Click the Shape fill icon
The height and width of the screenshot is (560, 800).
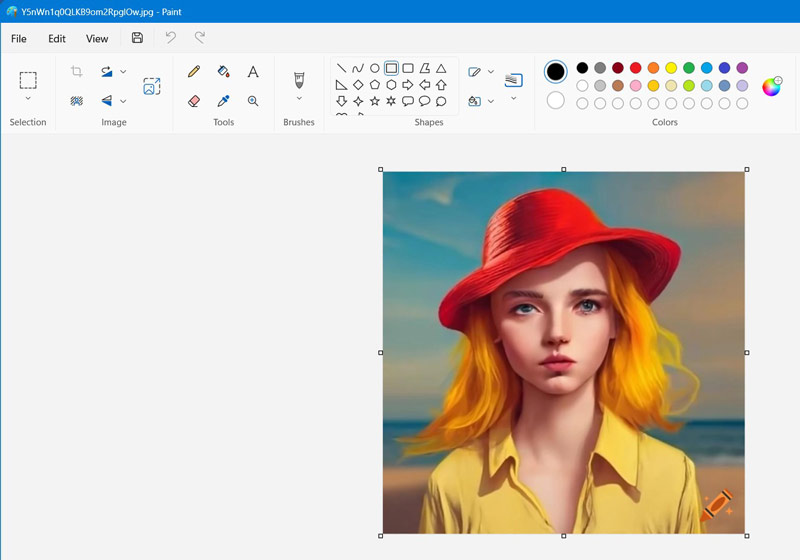tap(474, 101)
